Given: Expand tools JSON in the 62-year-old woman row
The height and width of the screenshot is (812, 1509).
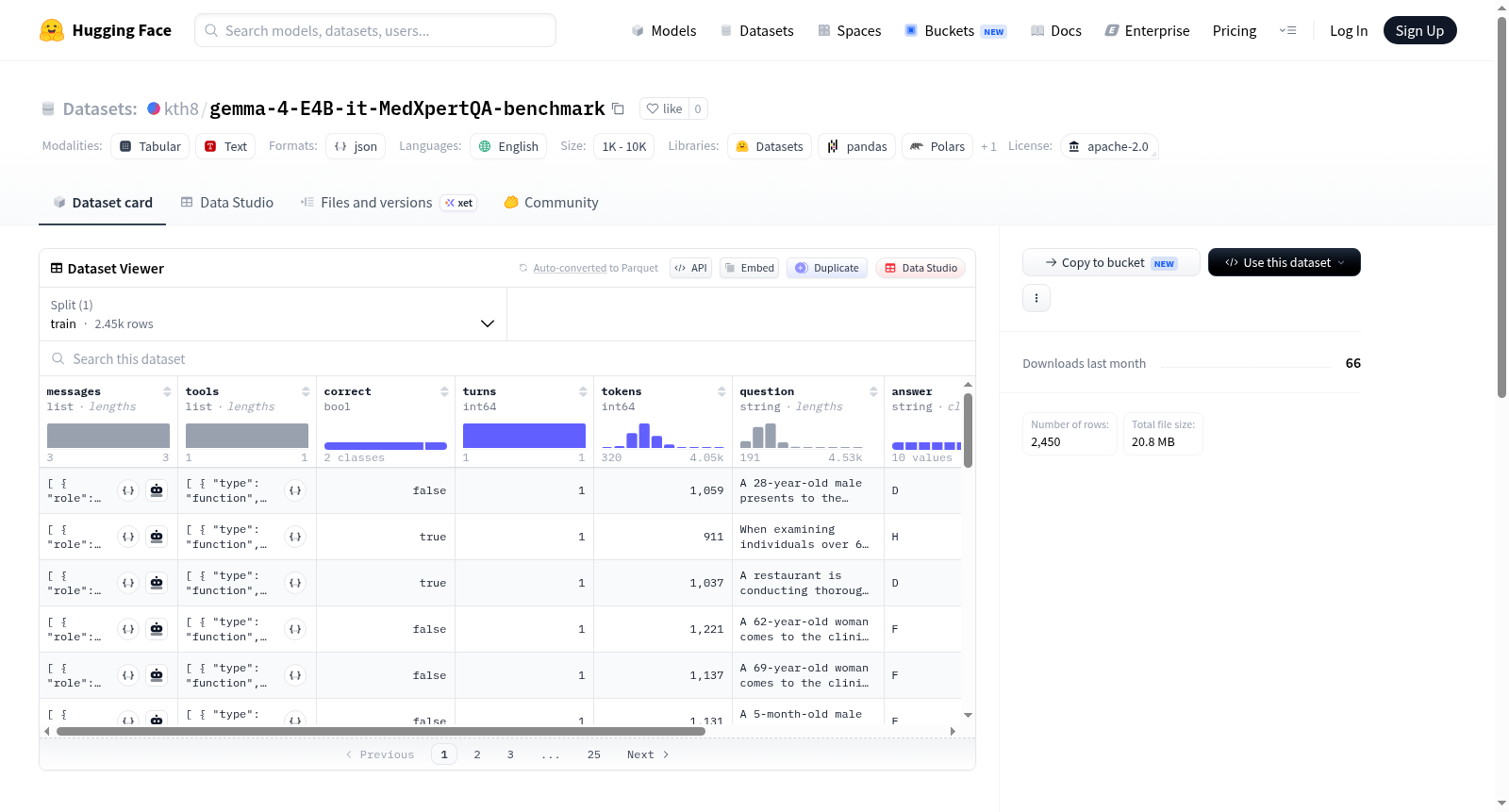Looking at the screenshot, I should click(x=295, y=629).
